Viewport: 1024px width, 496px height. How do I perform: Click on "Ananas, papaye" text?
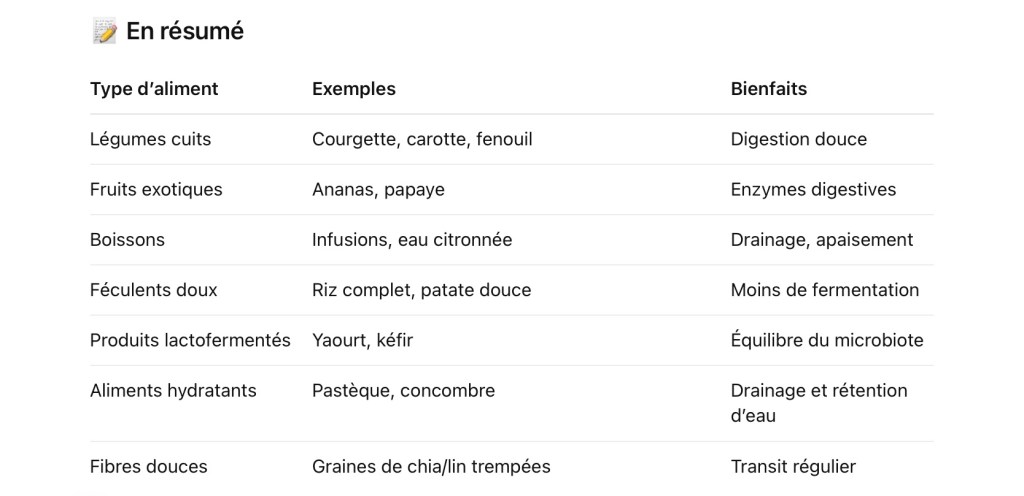pyautogui.click(x=378, y=189)
